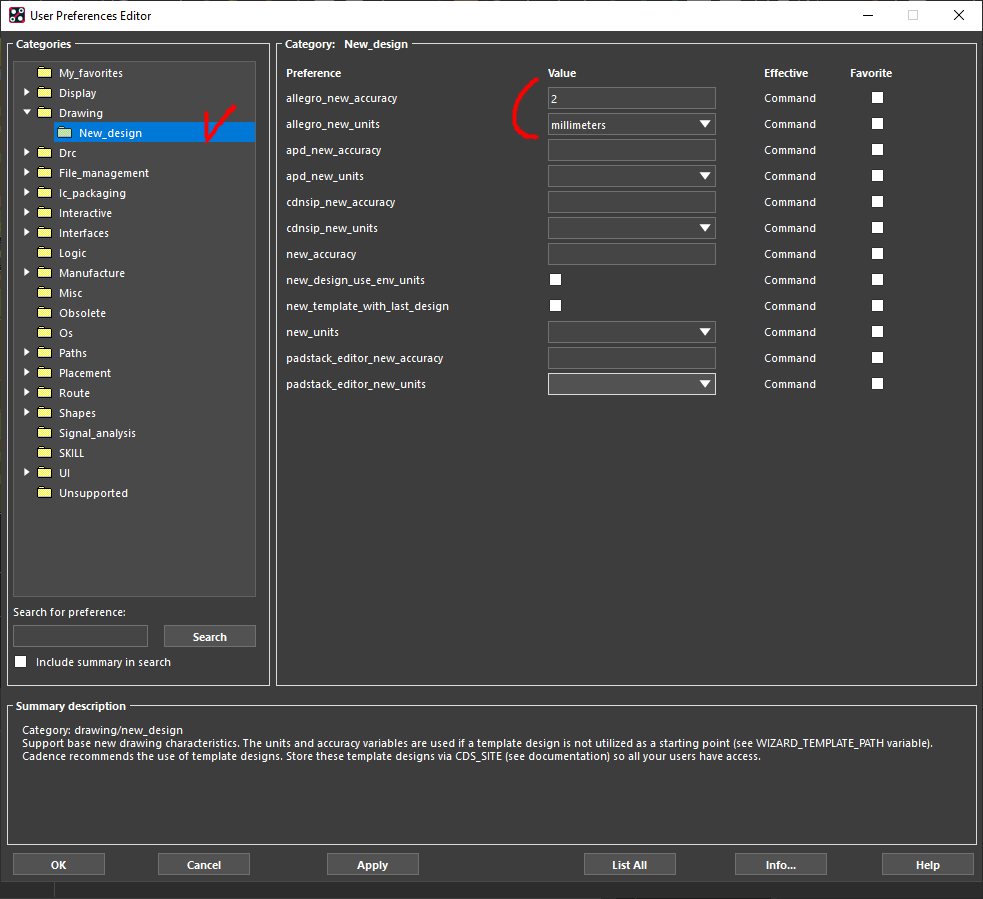This screenshot has width=983, height=899.
Task: Click the Os folder icon
Action: pos(45,333)
